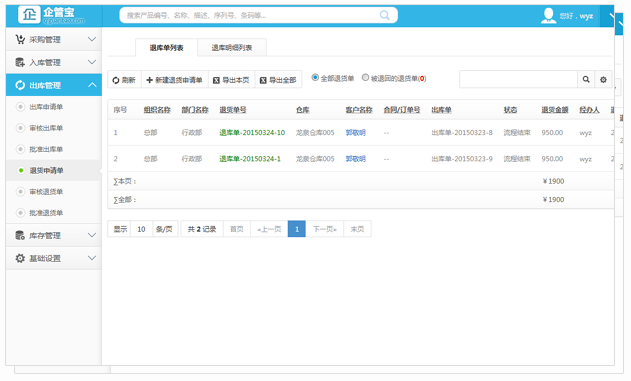This screenshot has height=381, width=631.
Task: Click page number 1 in pagination
Action: coord(297,229)
